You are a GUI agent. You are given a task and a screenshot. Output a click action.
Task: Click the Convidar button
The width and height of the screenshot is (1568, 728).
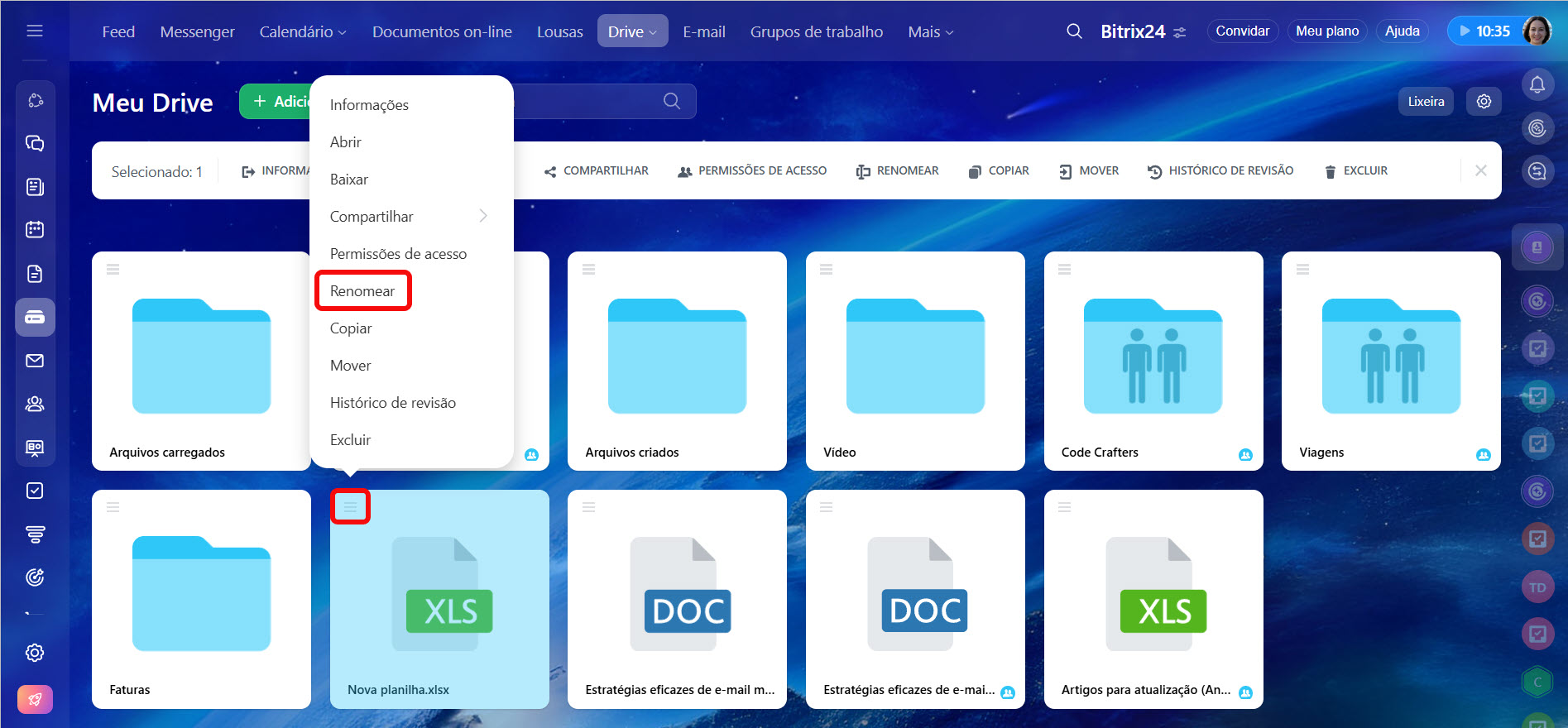point(1242,31)
